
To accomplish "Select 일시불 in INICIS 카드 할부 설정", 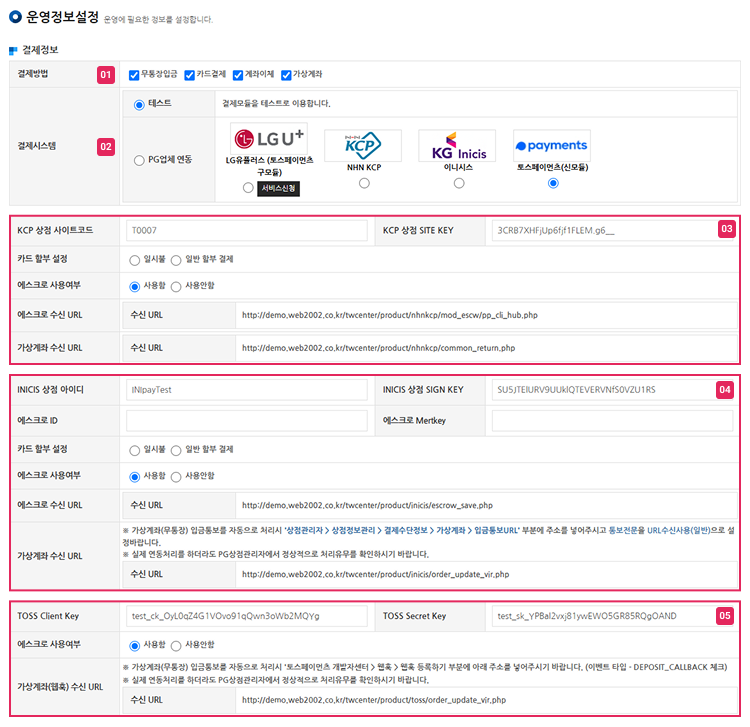I will point(134,451).
